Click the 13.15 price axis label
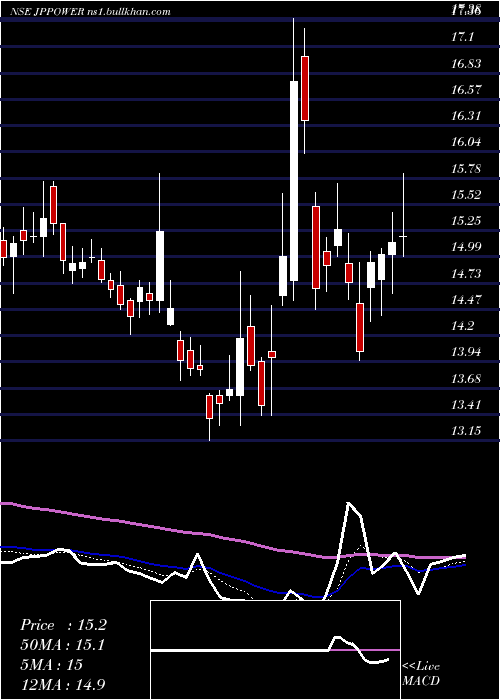This screenshot has height=700, width=500. point(466,431)
